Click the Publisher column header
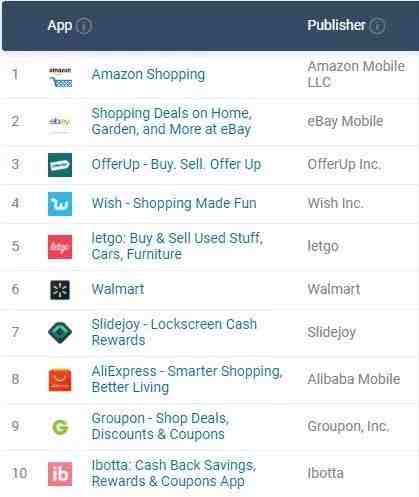This screenshot has width=419, height=497. pyautogui.click(x=336, y=25)
